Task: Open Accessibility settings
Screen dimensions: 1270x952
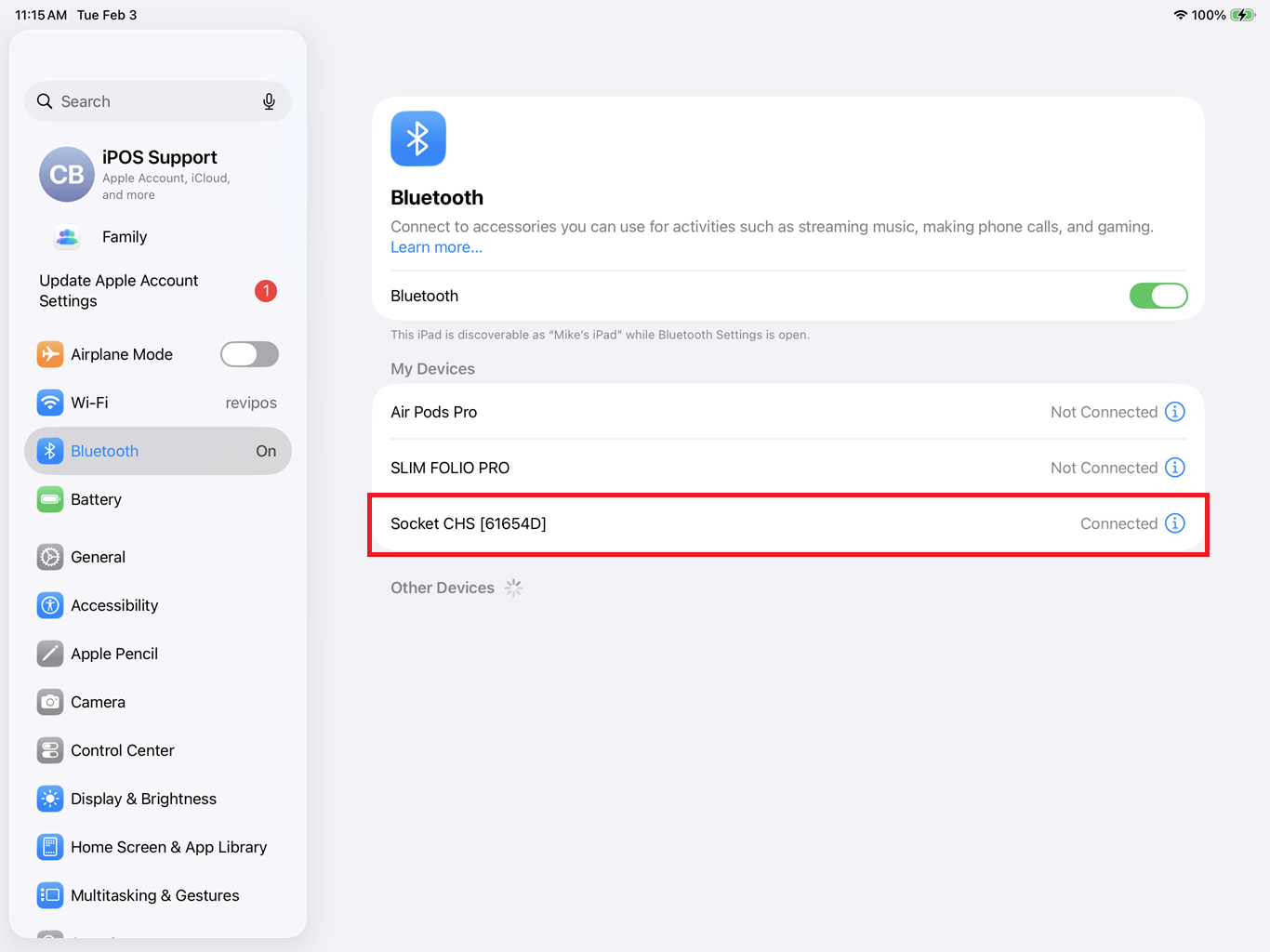Action: (x=158, y=605)
